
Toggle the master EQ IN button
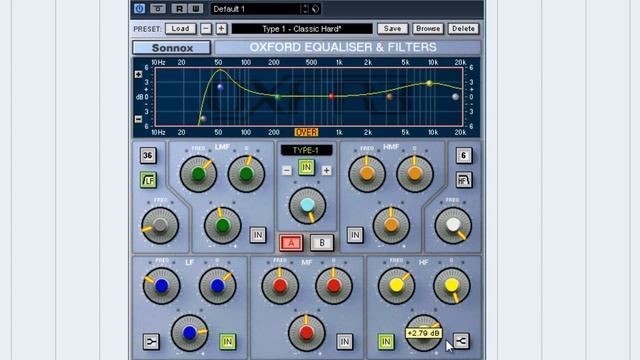coord(306,168)
